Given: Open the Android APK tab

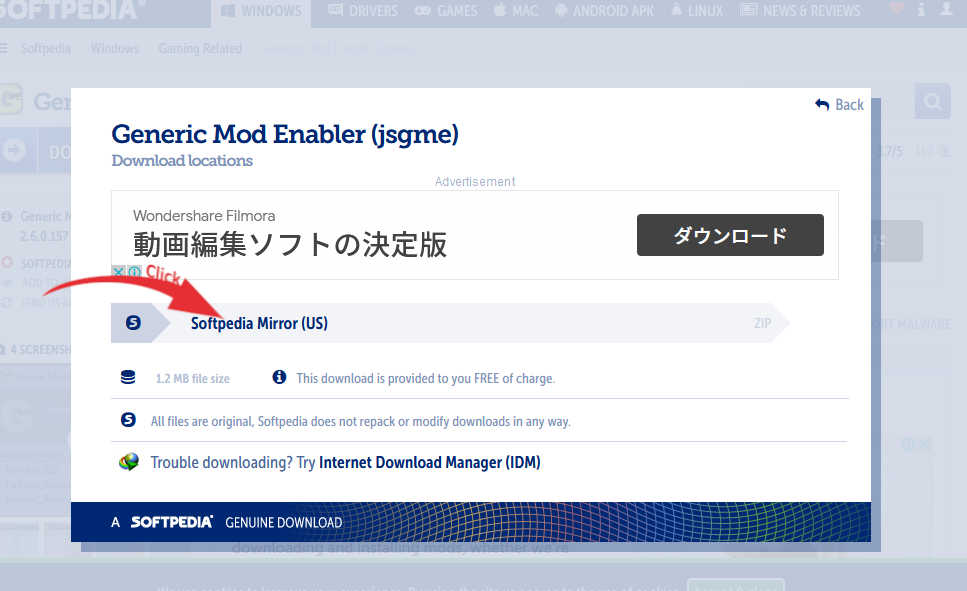Looking at the screenshot, I should (604, 10).
